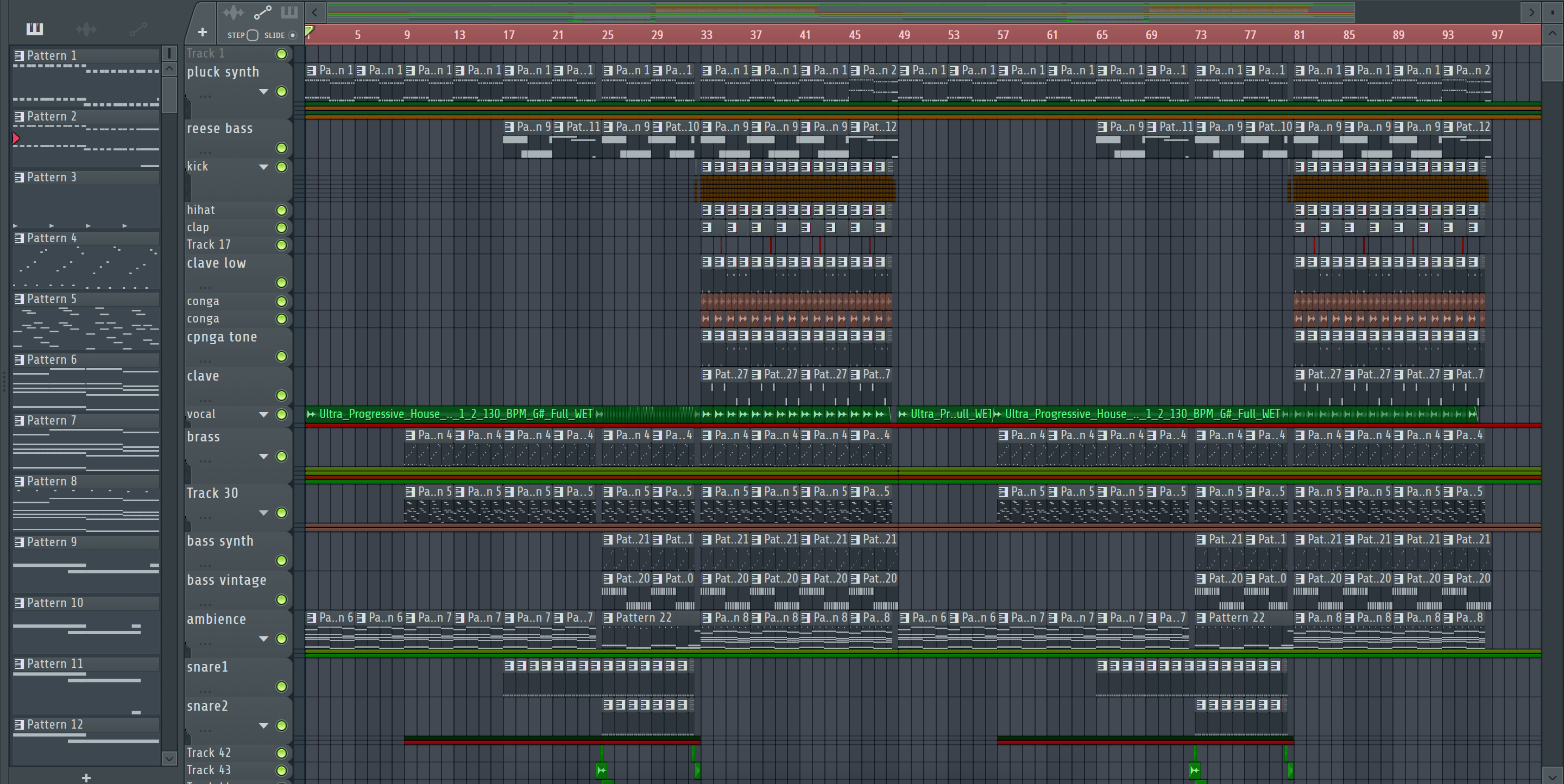This screenshot has width=1564, height=784.
Task: Click the red current pattern arrow by Pattern 2
Action: (16, 138)
